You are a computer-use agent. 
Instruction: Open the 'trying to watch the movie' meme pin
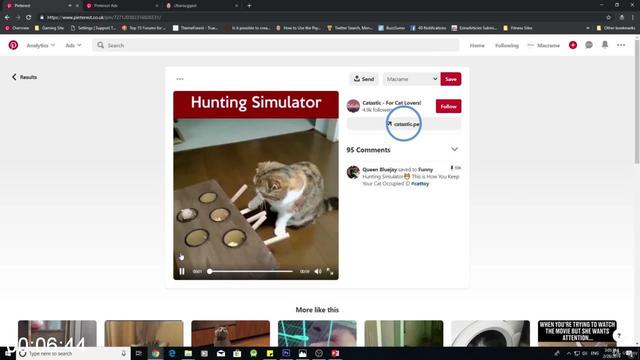(x=577, y=333)
